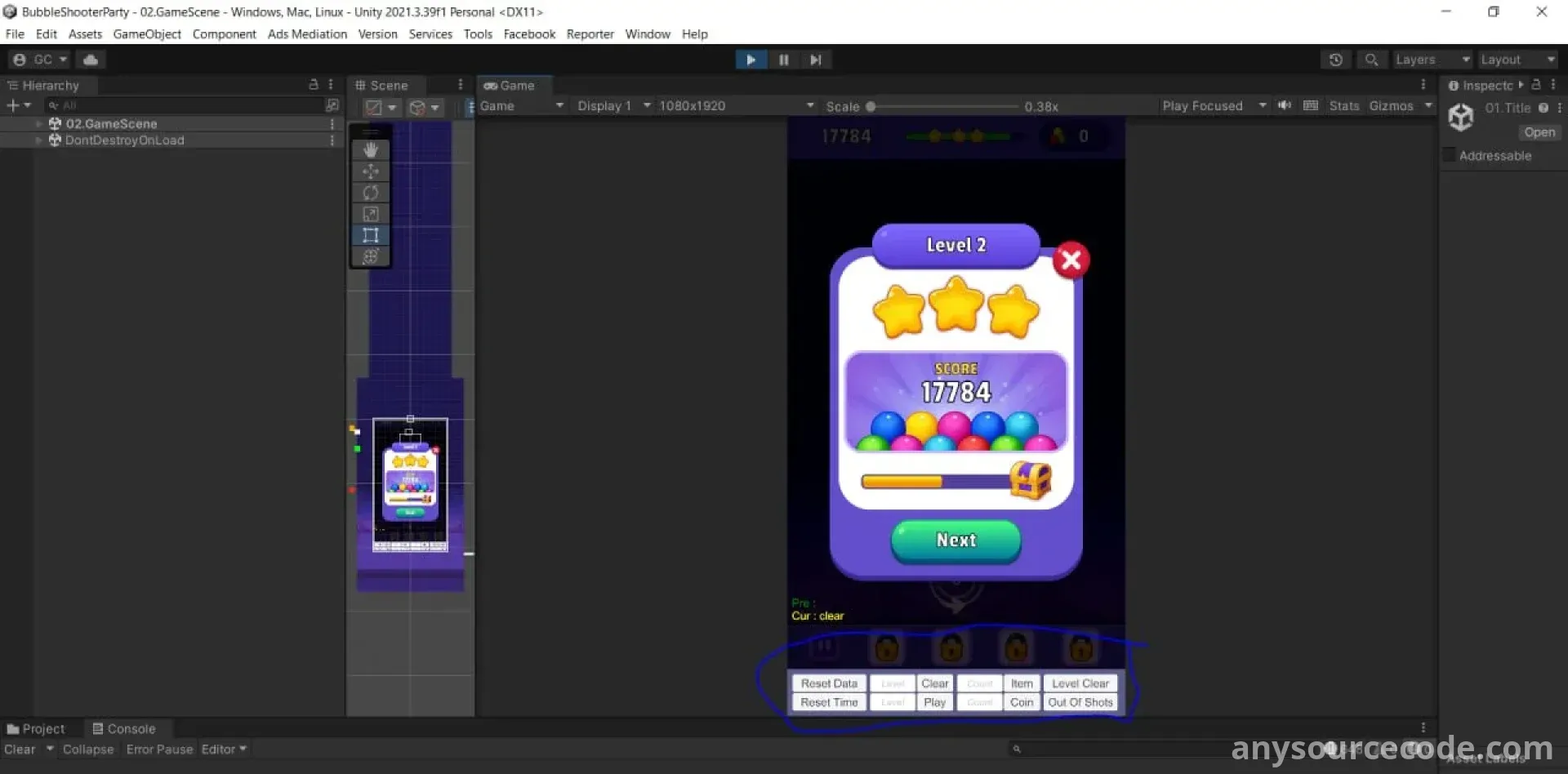The image size is (1568, 774).
Task: Click the red X close icon on Level popup
Action: click(1071, 260)
